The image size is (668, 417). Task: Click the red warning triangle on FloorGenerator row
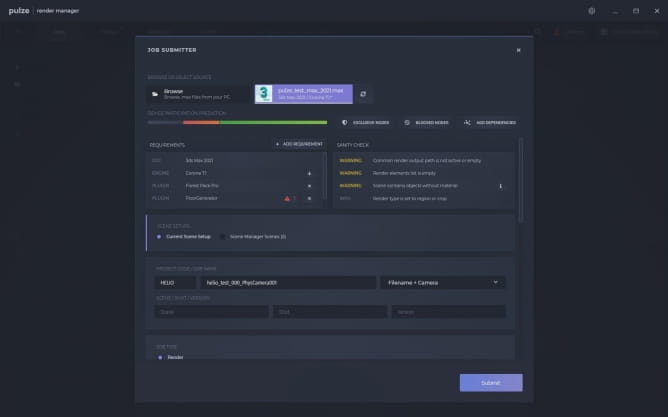point(287,198)
